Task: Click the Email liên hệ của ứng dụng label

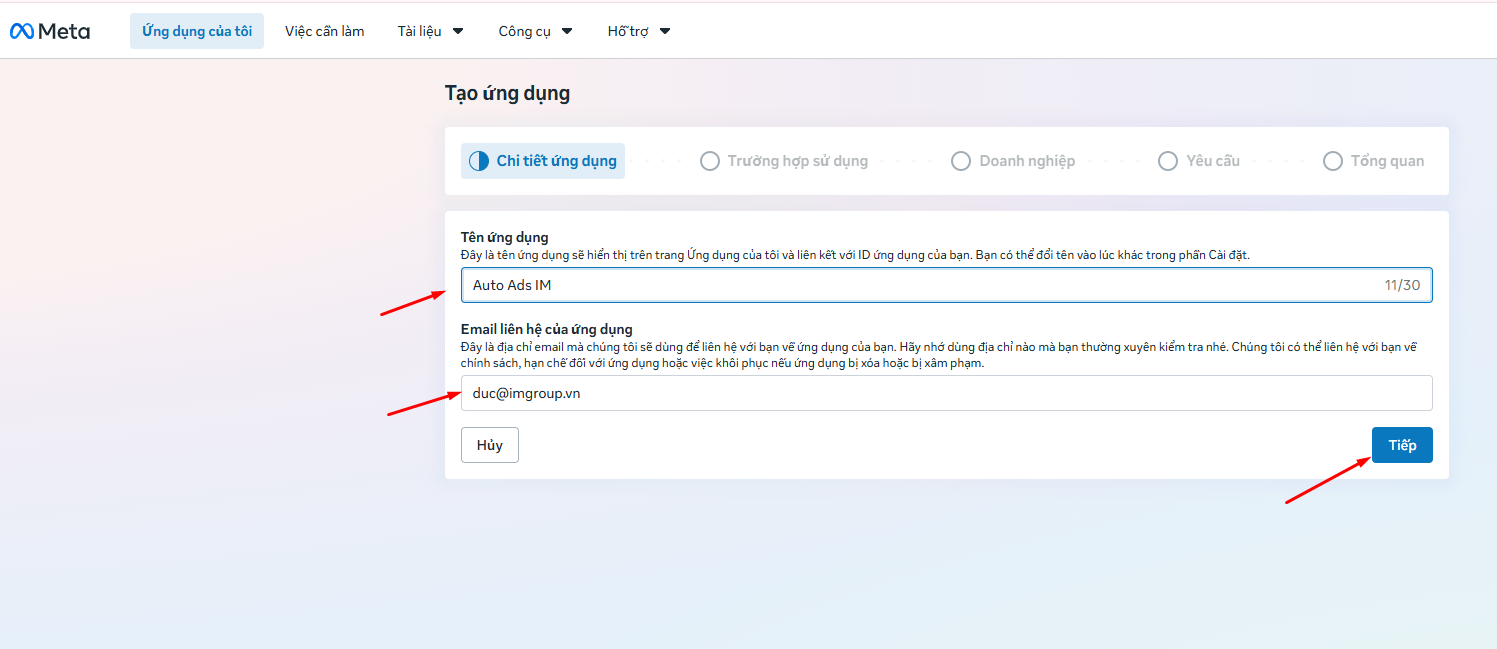Action: pyautogui.click(x=547, y=329)
